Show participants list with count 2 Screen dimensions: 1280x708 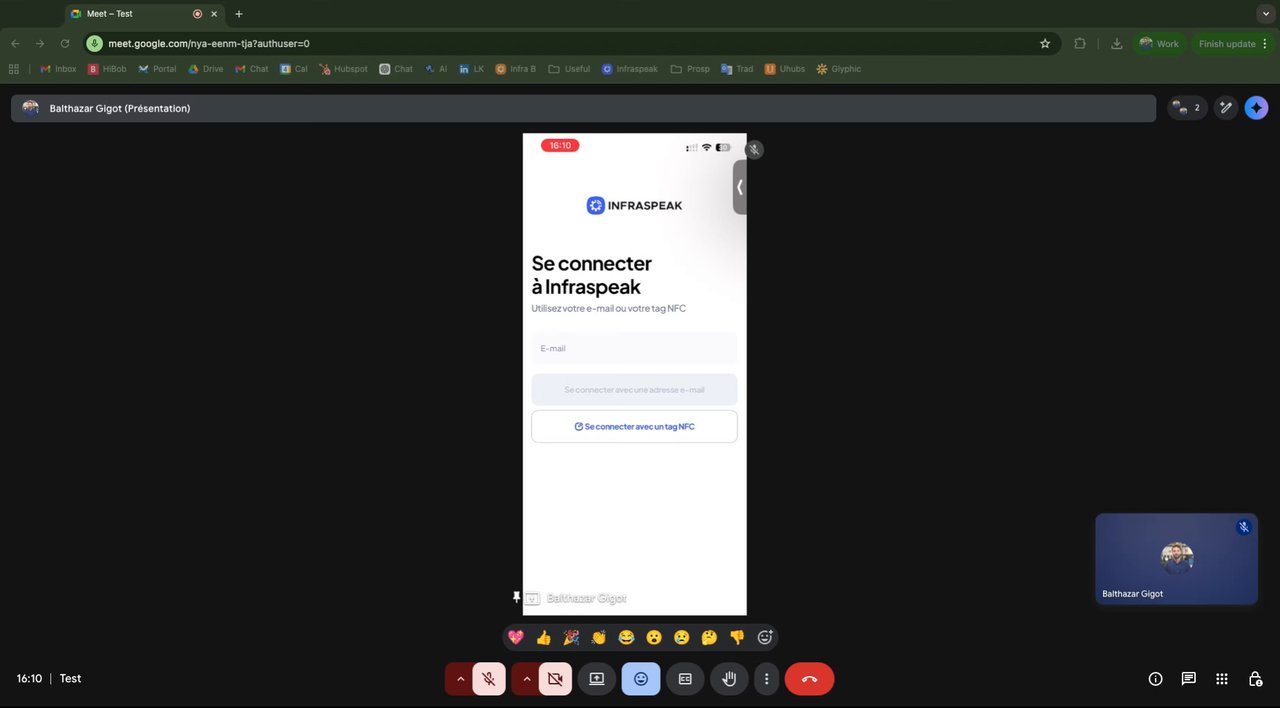point(1187,108)
